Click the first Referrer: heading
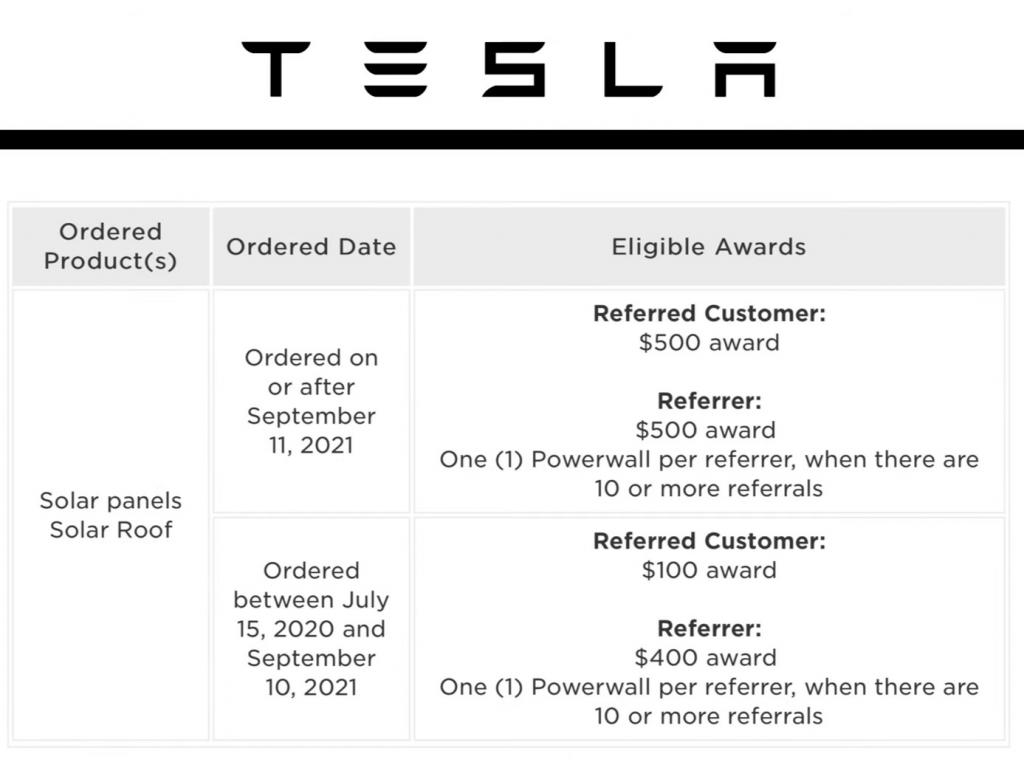Viewport: 1024px width, 765px height. [x=709, y=400]
